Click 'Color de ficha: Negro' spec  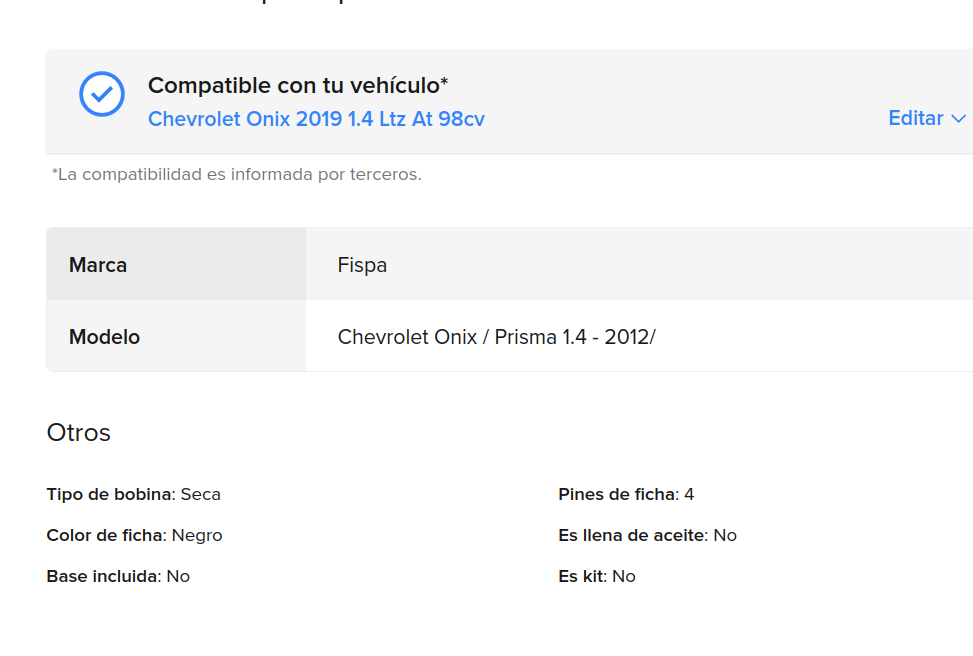point(134,535)
